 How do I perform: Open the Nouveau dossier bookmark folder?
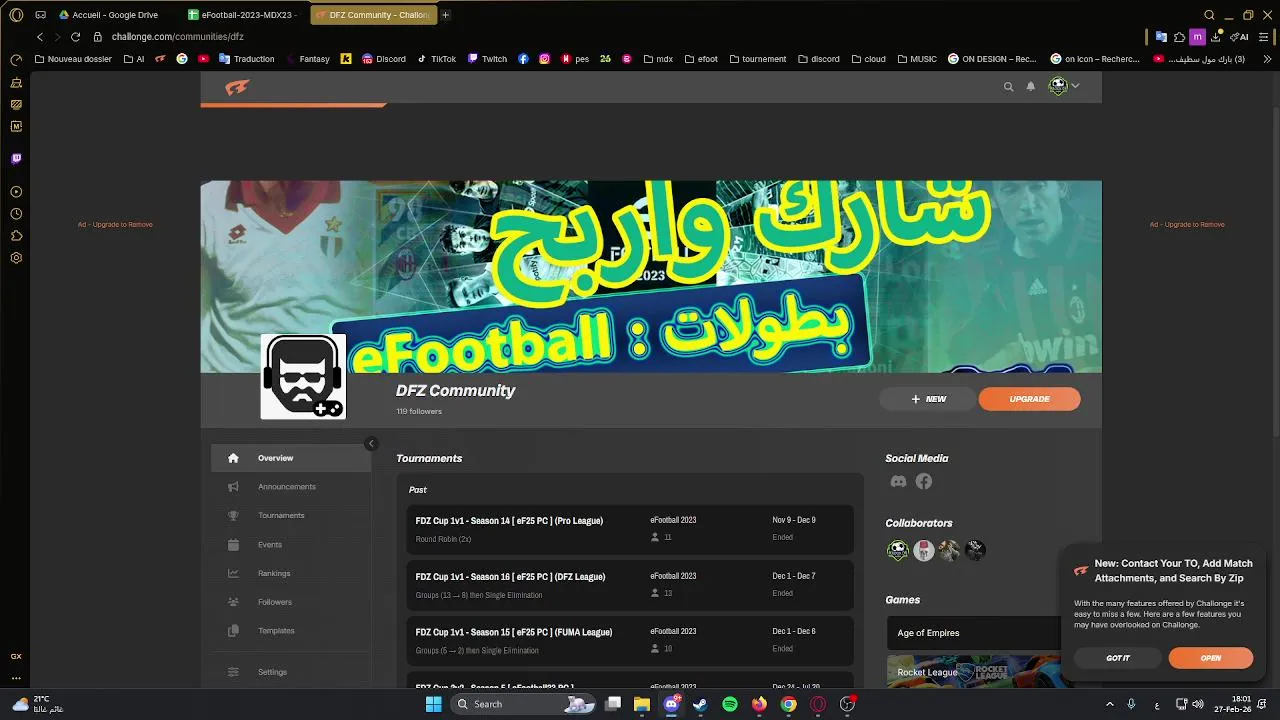(73, 59)
